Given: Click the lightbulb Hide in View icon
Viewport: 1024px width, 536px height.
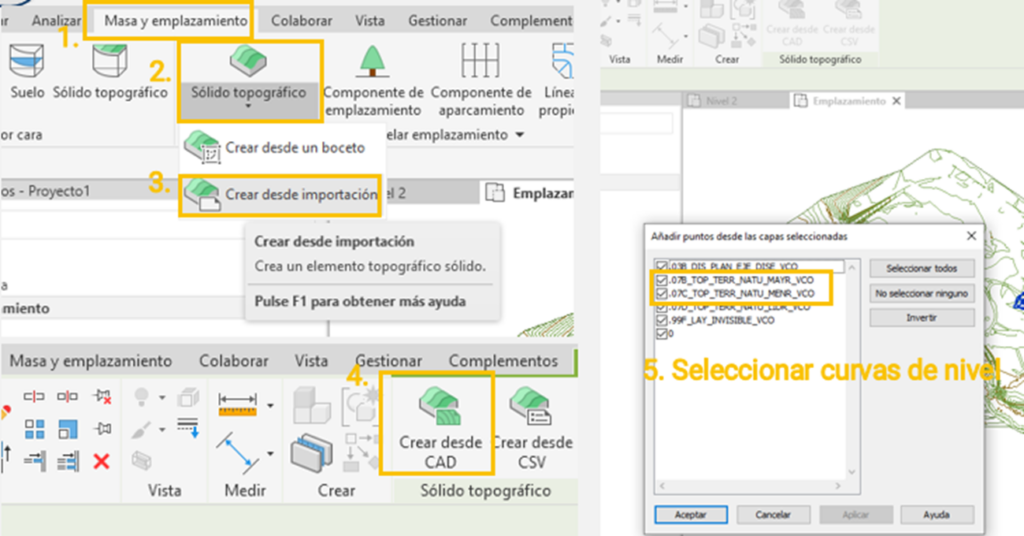Looking at the screenshot, I should click(x=142, y=396).
